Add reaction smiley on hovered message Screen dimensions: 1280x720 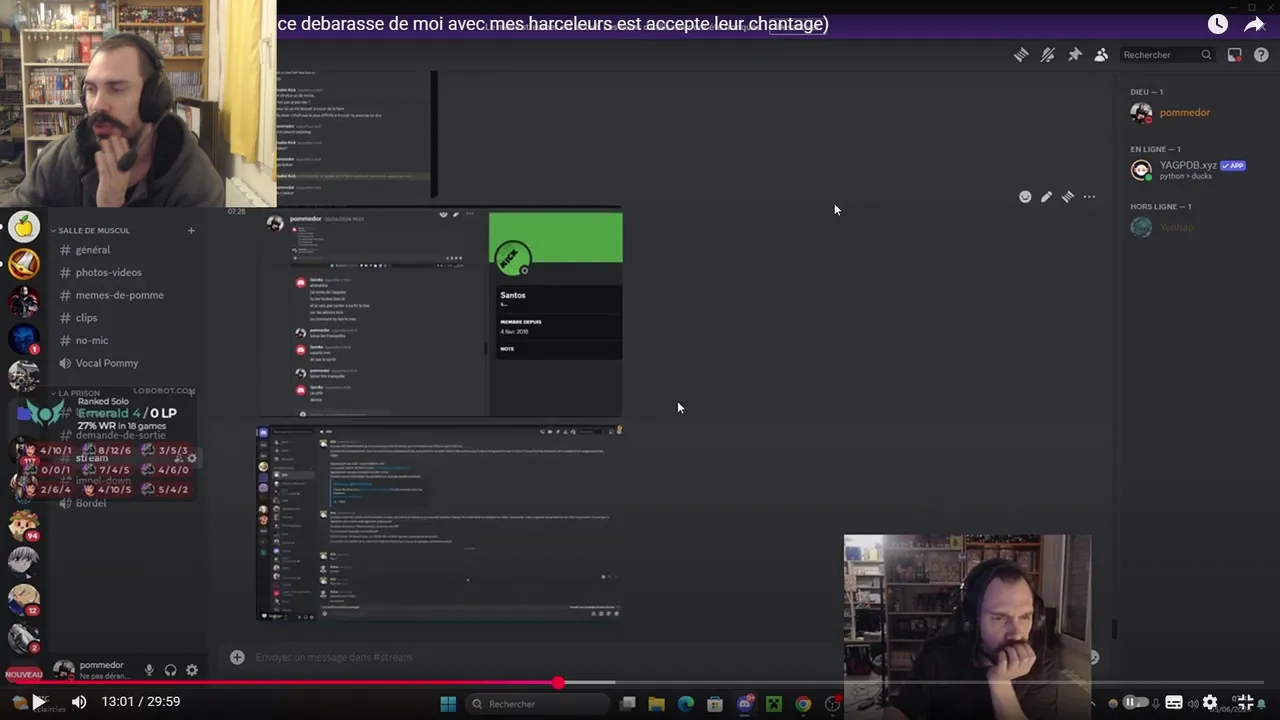[x=1025, y=197]
